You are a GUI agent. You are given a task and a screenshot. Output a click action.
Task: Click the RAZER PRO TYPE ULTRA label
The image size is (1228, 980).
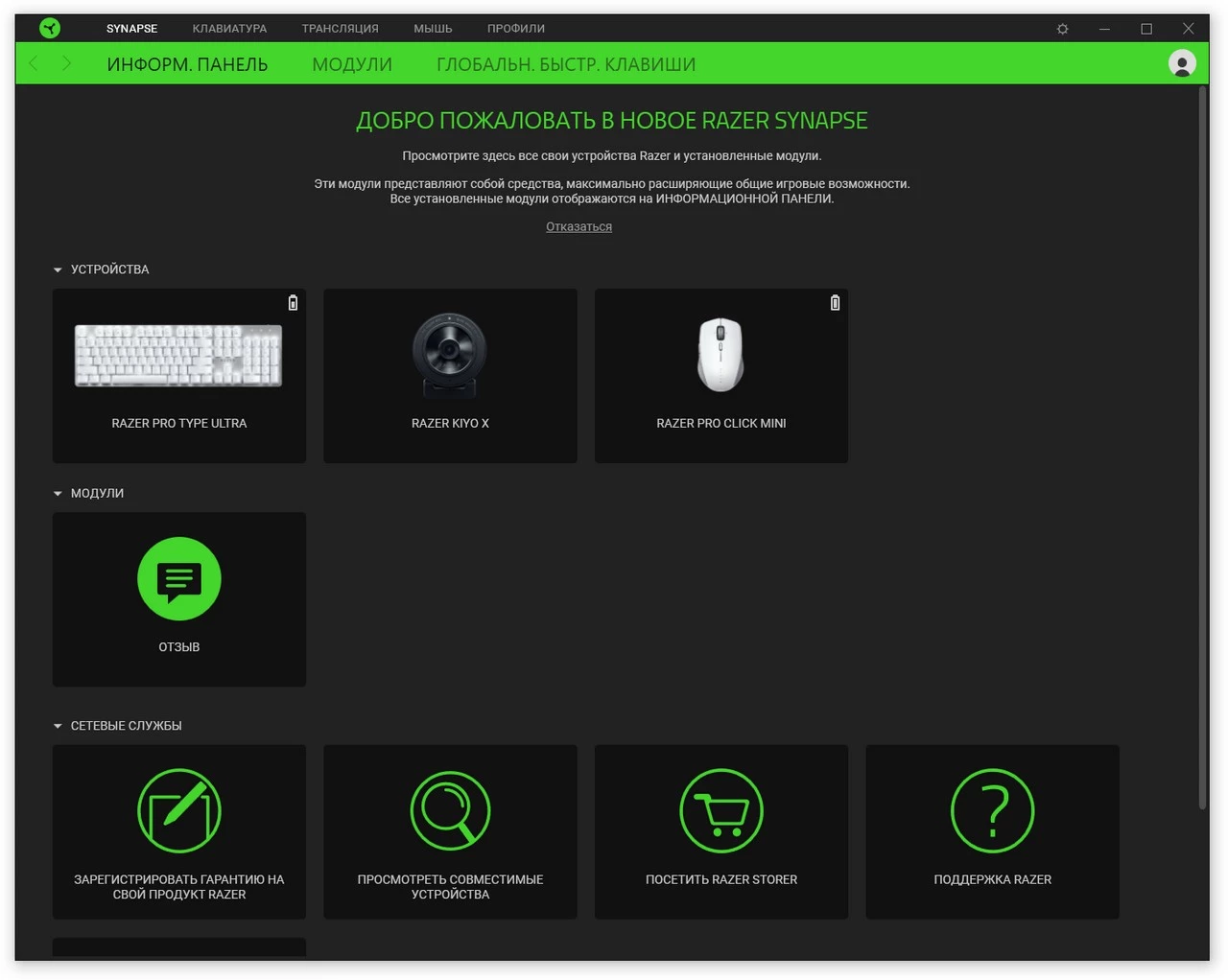(179, 424)
